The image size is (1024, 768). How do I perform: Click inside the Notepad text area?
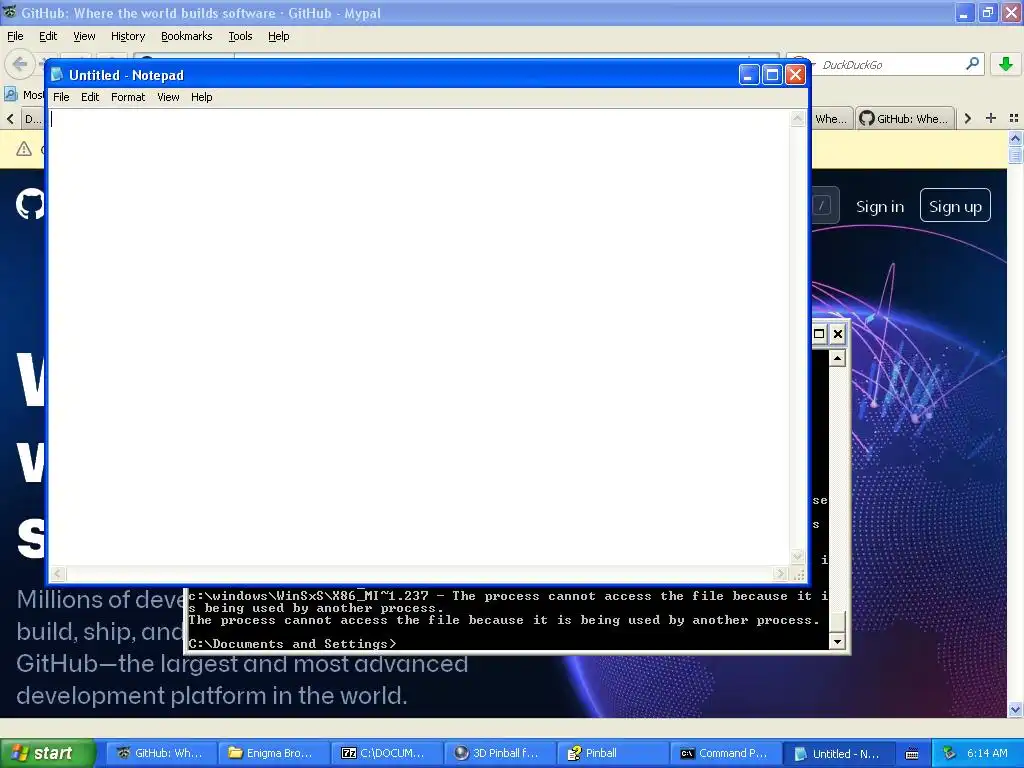tap(419, 337)
